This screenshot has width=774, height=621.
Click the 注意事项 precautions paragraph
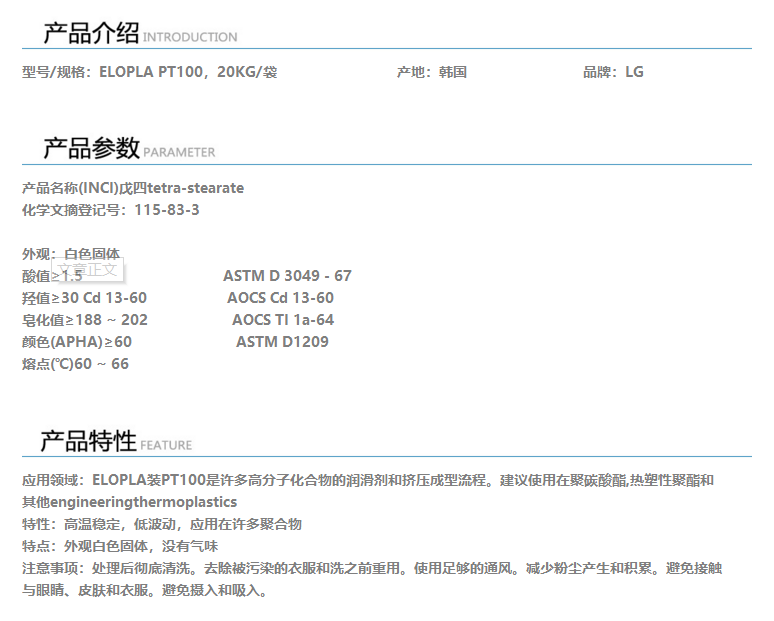coord(371,568)
